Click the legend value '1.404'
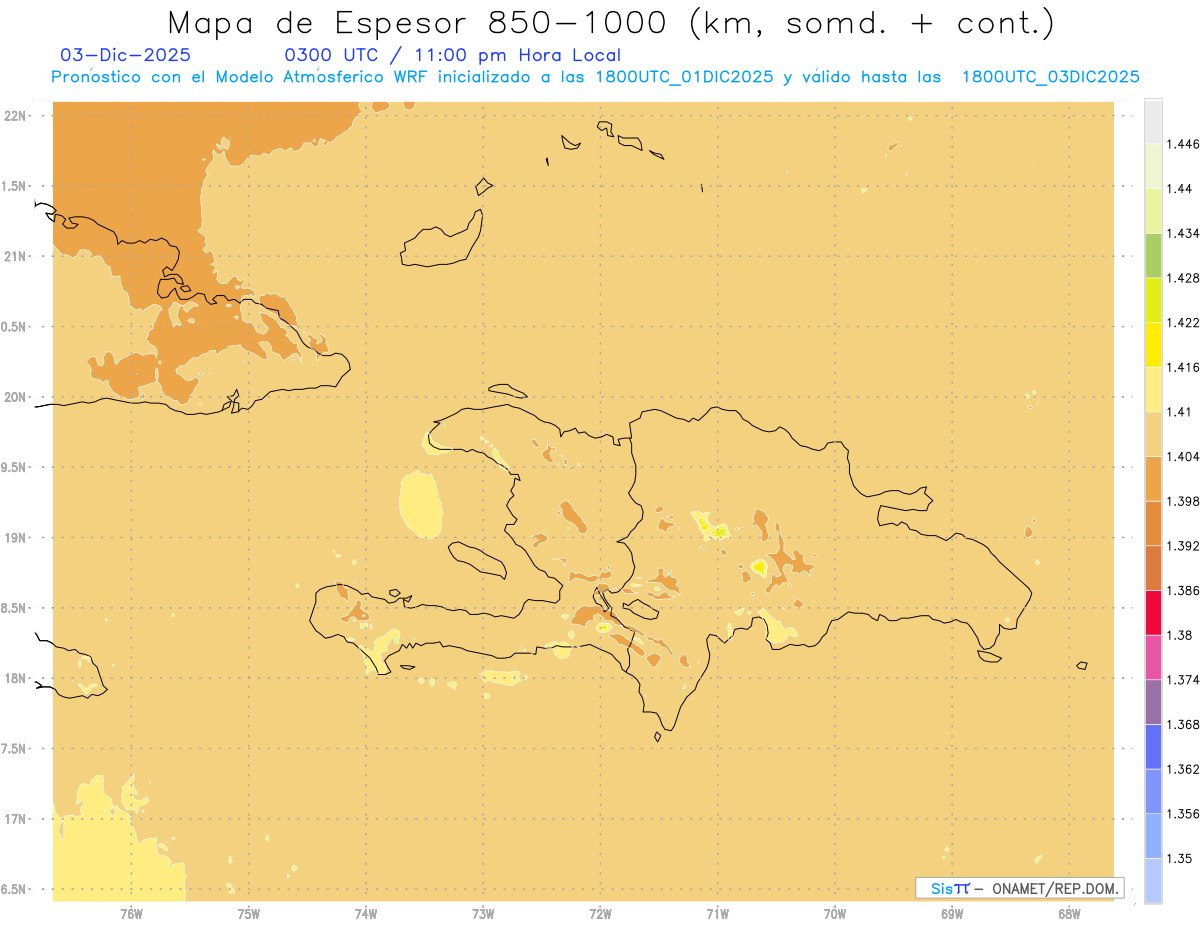1200x927 pixels. coord(1184,456)
